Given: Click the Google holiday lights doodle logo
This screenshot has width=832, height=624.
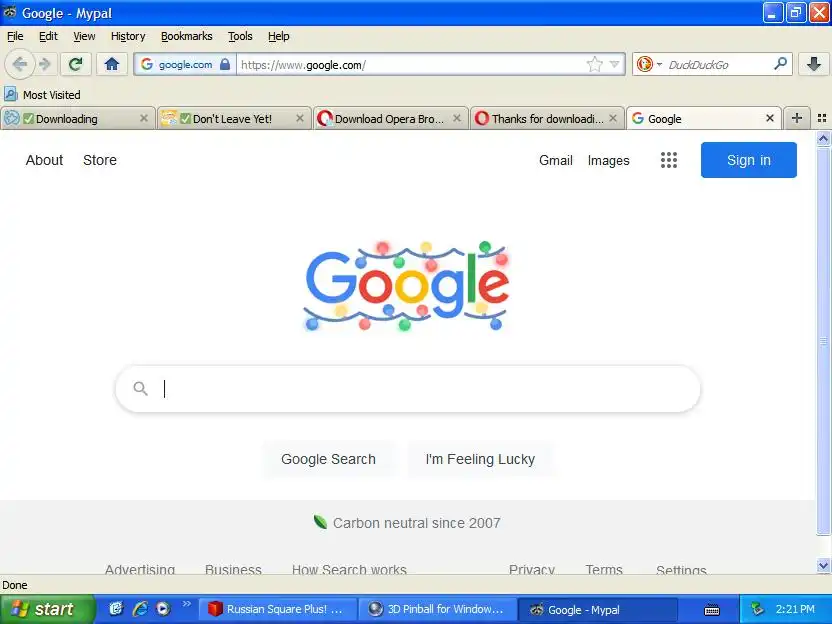Looking at the screenshot, I should pos(407,285).
